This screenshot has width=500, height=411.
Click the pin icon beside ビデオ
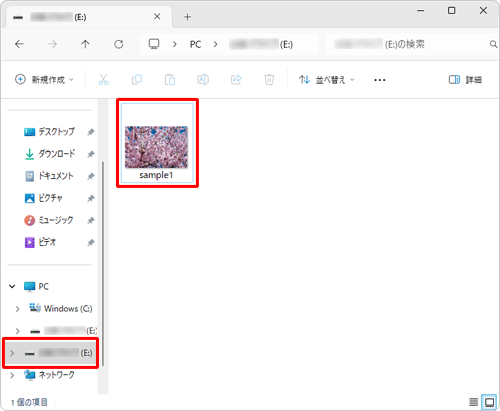coord(90,242)
